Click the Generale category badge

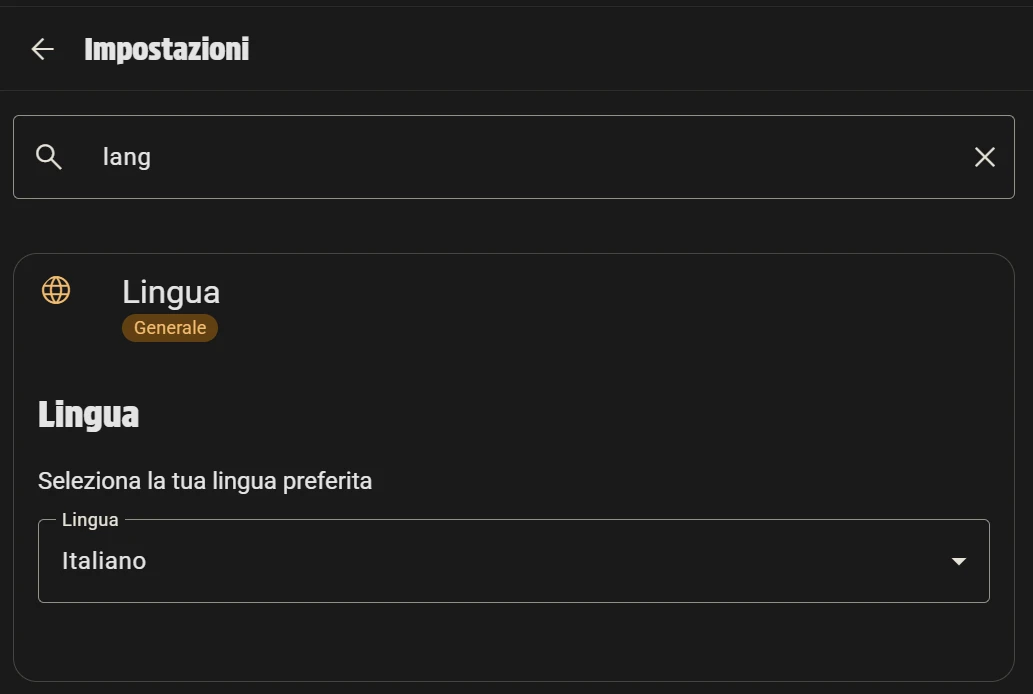(170, 328)
